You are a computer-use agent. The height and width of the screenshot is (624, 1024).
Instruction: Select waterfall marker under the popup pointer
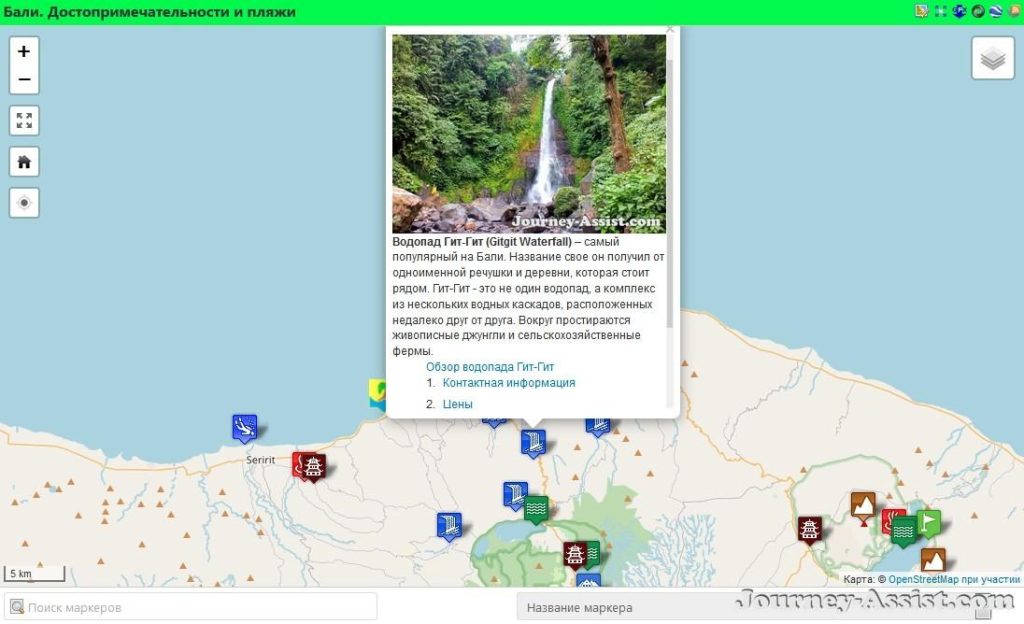point(533,443)
